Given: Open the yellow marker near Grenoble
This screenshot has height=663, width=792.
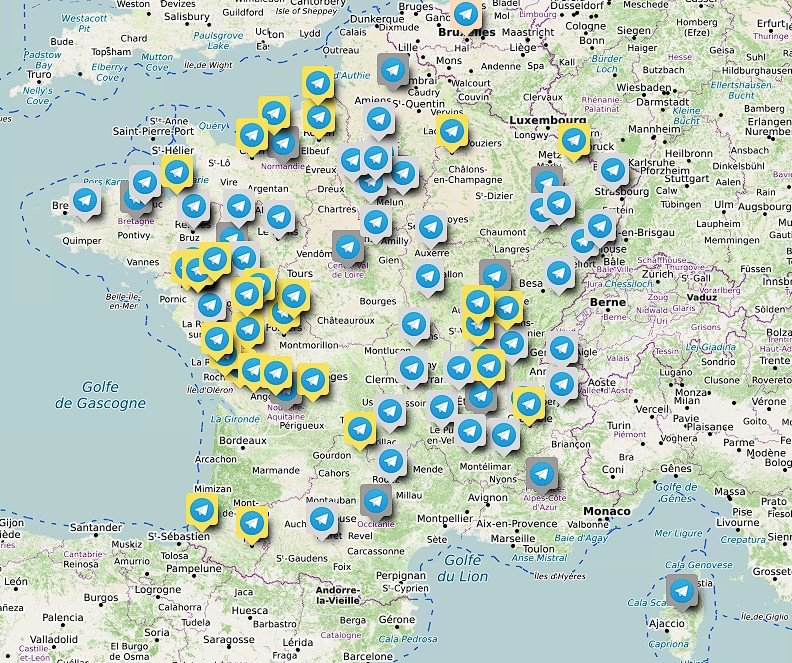Looking at the screenshot, I should (x=528, y=405).
